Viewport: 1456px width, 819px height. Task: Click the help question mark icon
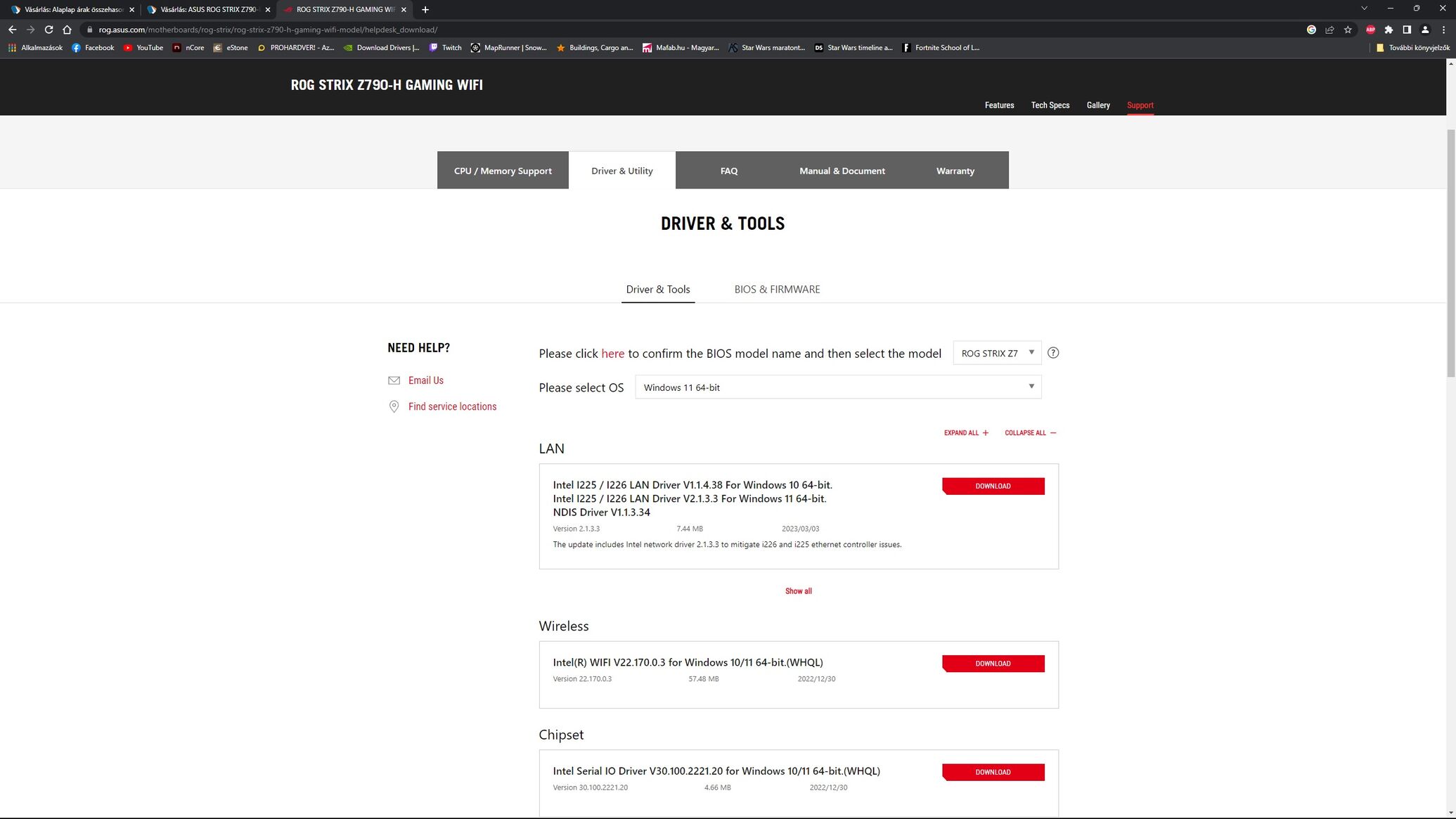coord(1053,353)
